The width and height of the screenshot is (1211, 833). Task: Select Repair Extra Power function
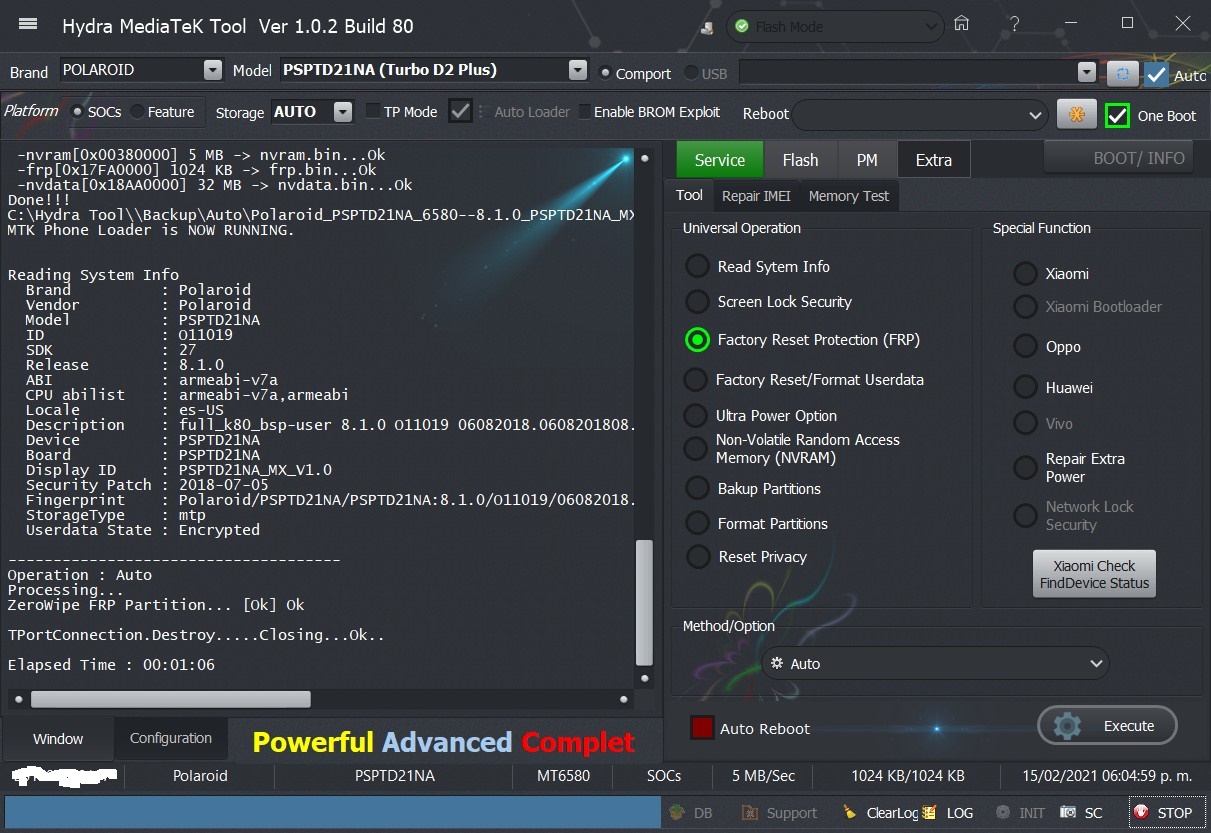point(1025,467)
